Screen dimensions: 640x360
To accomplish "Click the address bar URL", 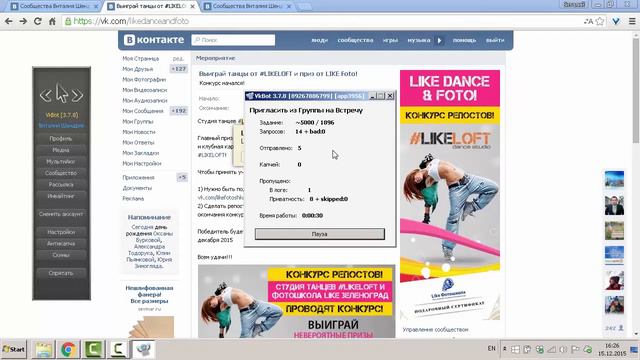I will pos(131,21).
